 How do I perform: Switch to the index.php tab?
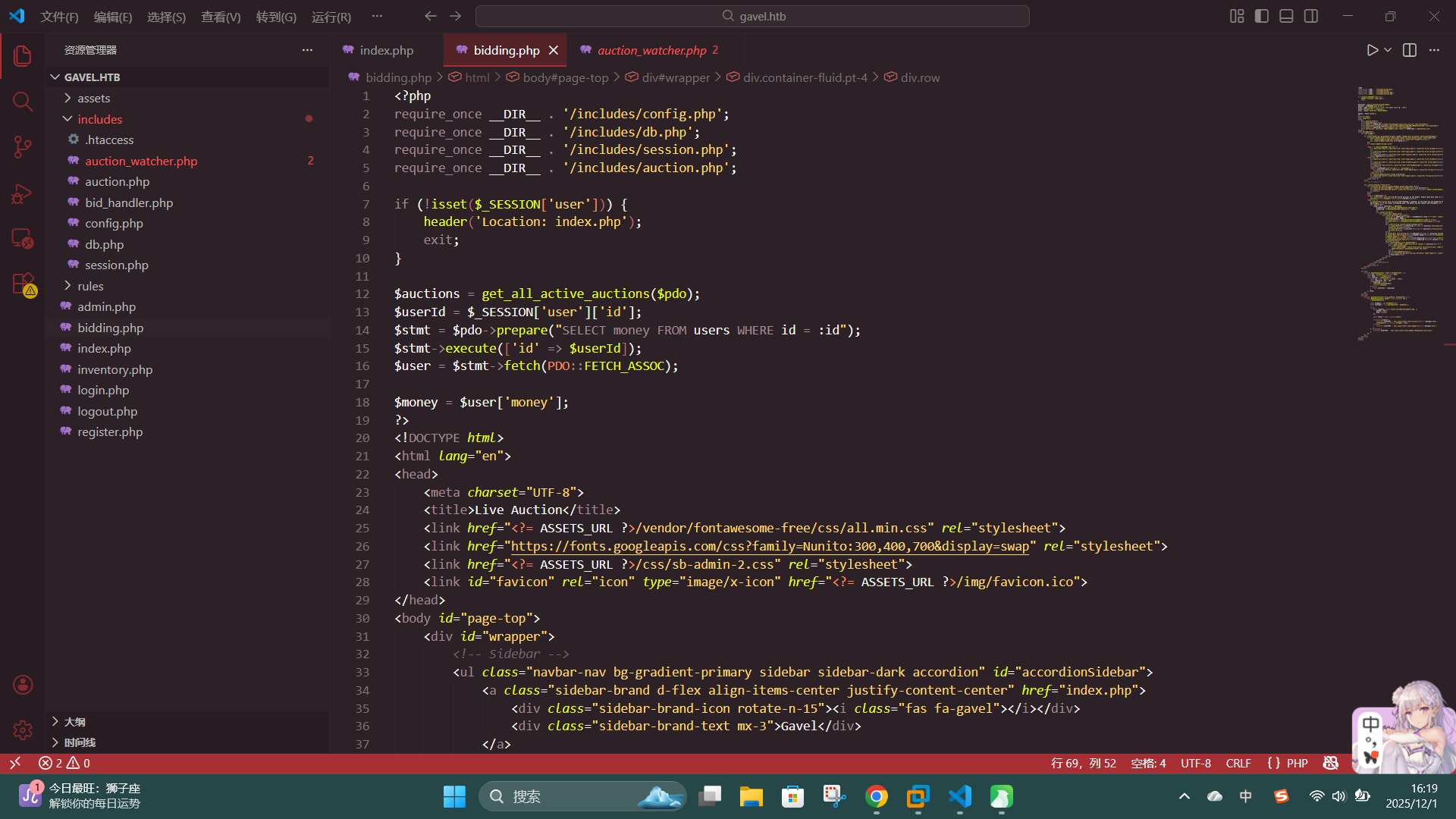coord(386,50)
